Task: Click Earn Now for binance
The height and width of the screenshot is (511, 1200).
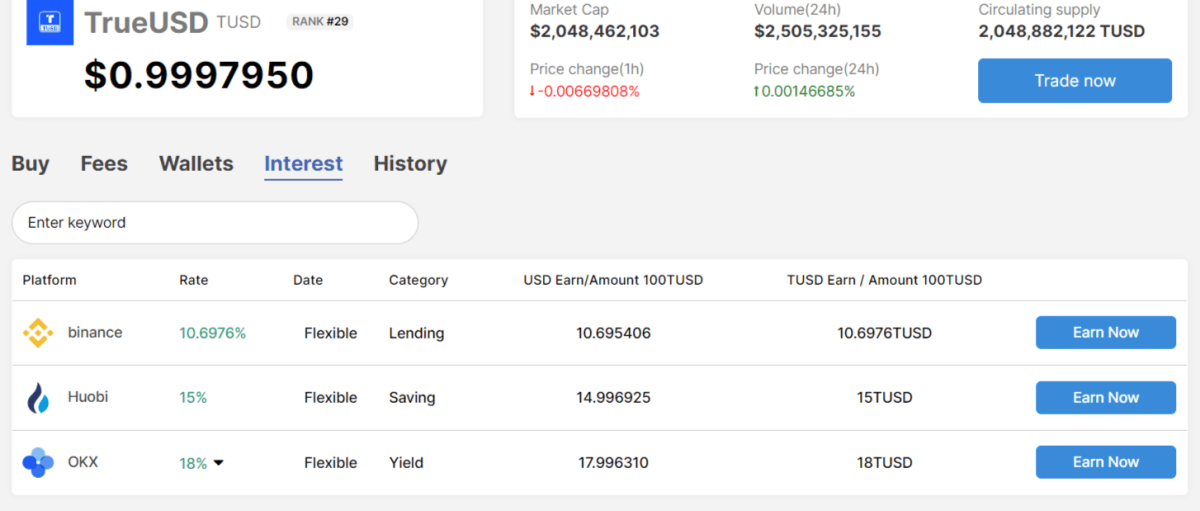Action: (1106, 332)
